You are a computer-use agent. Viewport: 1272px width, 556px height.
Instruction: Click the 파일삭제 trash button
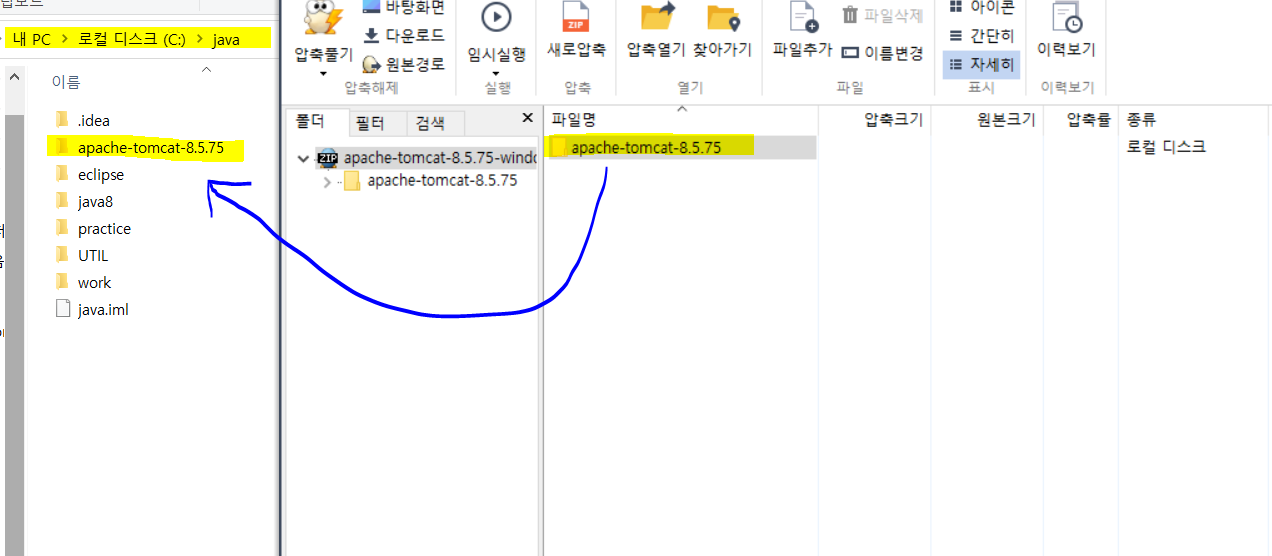click(x=882, y=15)
